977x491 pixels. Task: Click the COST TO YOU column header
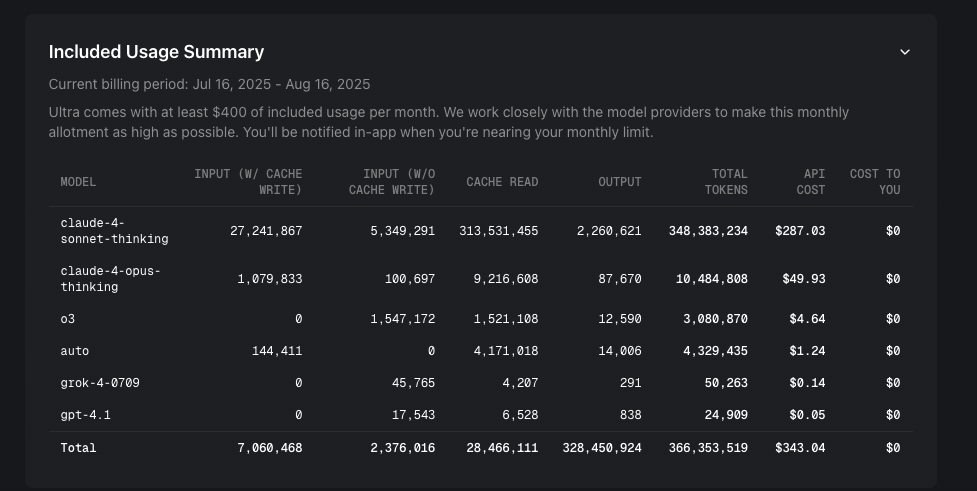click(875, 182)
